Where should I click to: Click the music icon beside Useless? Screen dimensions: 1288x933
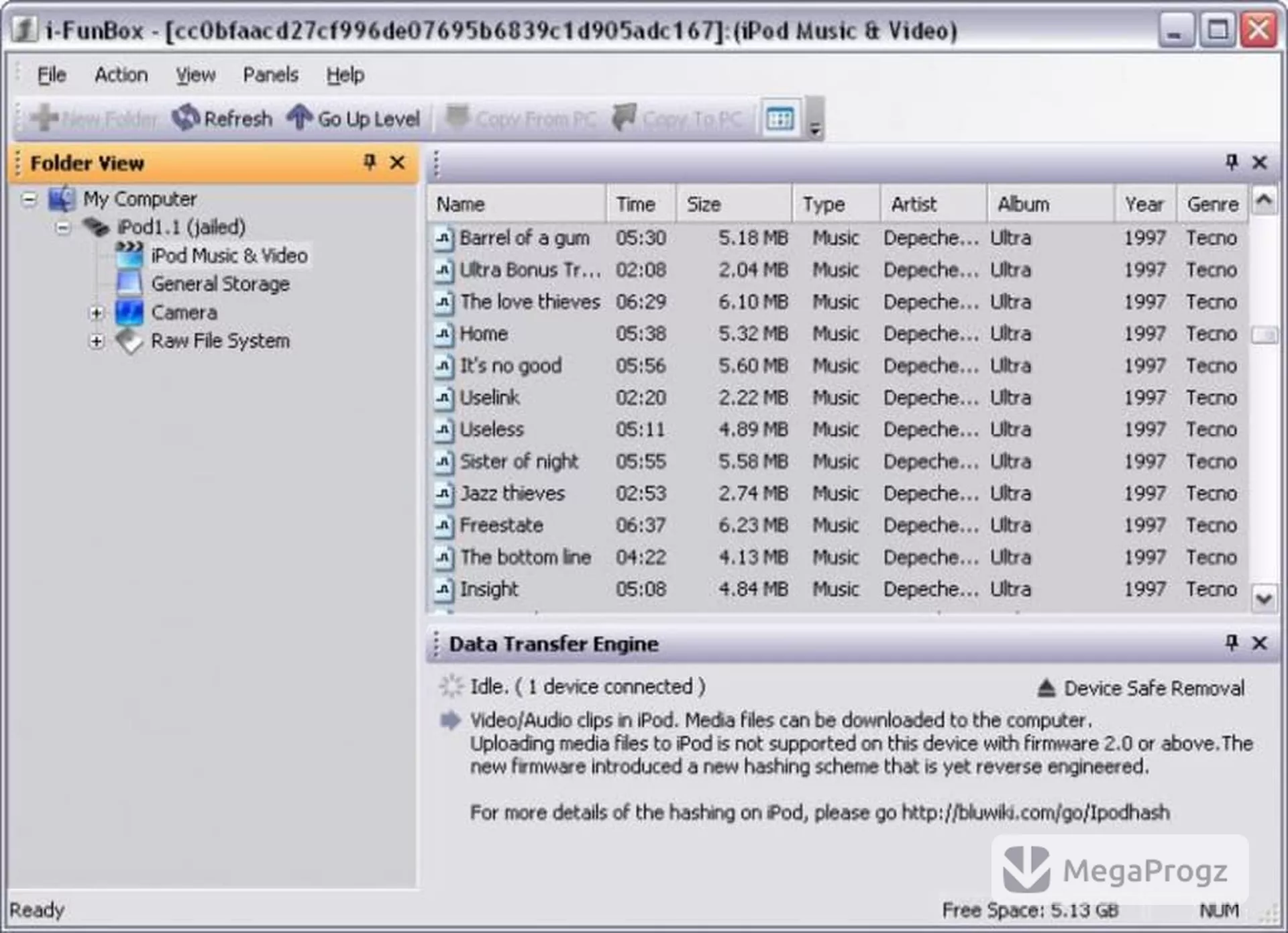coord(443,430)
